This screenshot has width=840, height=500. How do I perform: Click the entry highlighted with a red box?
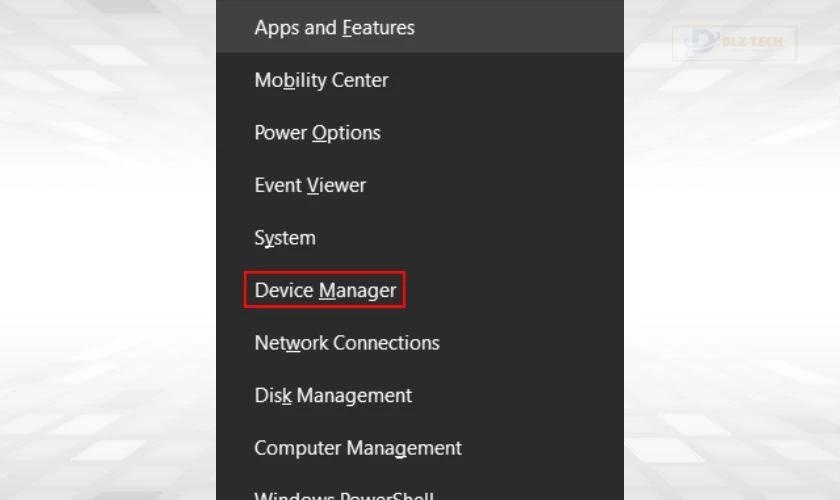tap(325, 291)
